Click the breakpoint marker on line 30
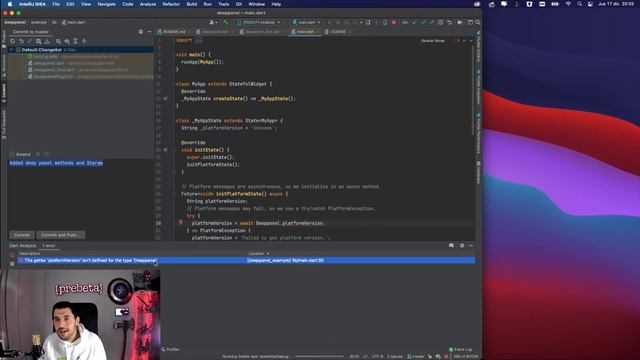The image size is (640, 360). click(x=180, y=223)
